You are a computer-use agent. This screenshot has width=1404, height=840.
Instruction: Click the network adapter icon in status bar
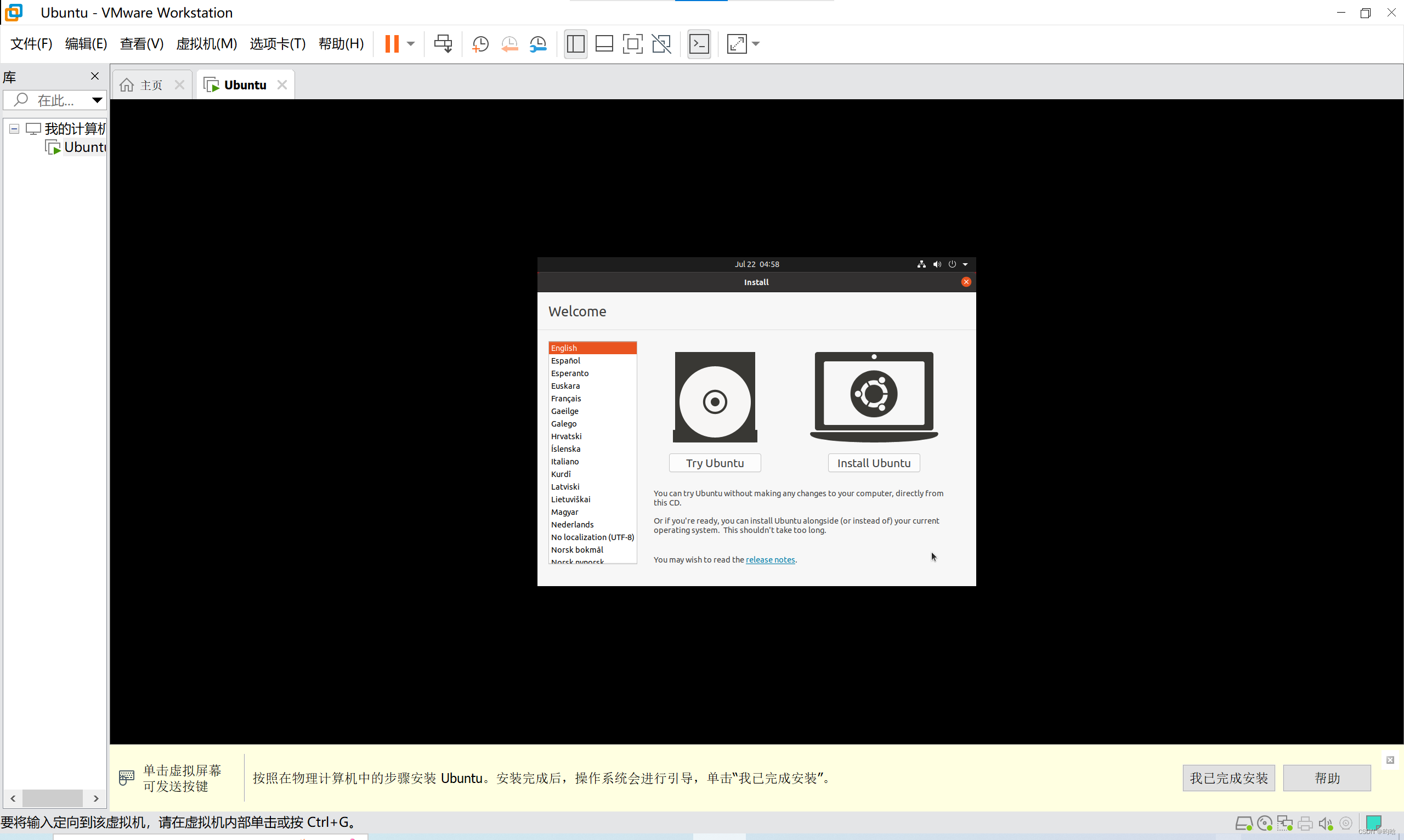[1285, 824]
